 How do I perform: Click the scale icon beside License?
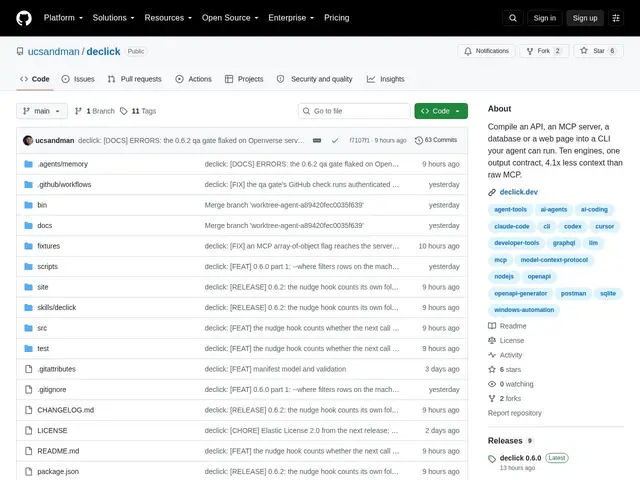click(492, 340)
